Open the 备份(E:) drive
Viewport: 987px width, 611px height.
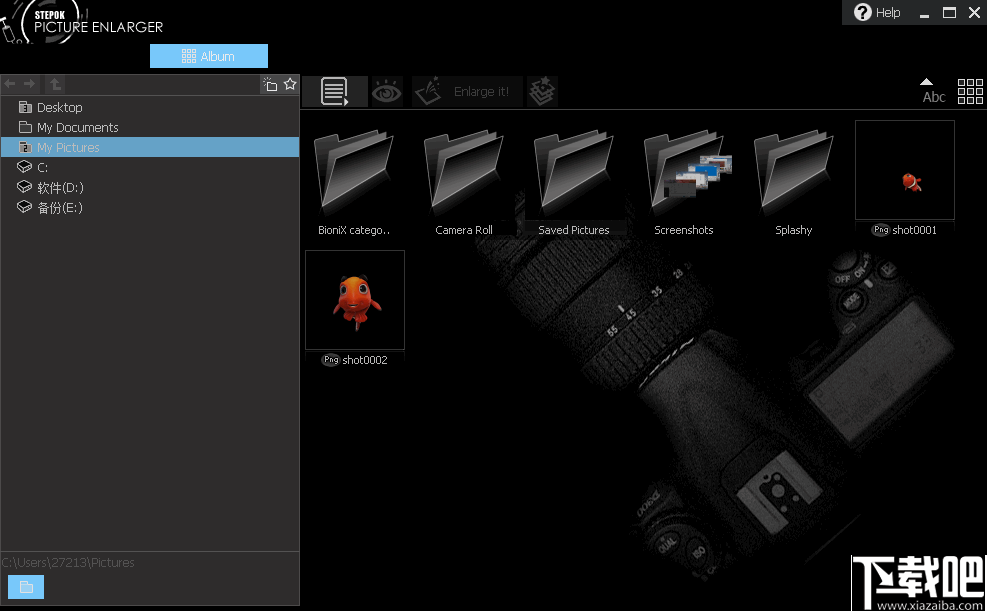click(x=150, y=208)
